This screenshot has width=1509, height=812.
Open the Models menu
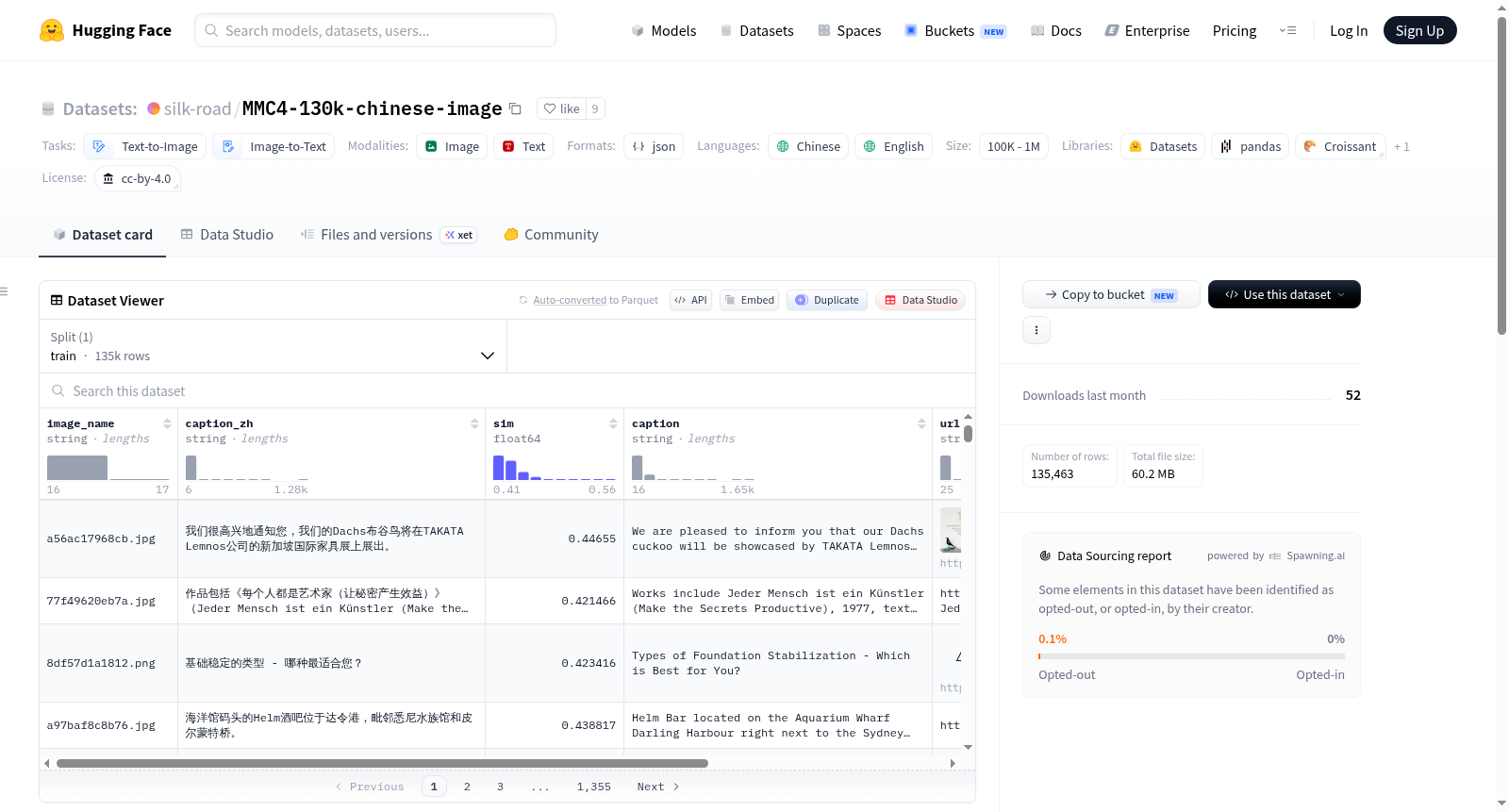point(664,30)
